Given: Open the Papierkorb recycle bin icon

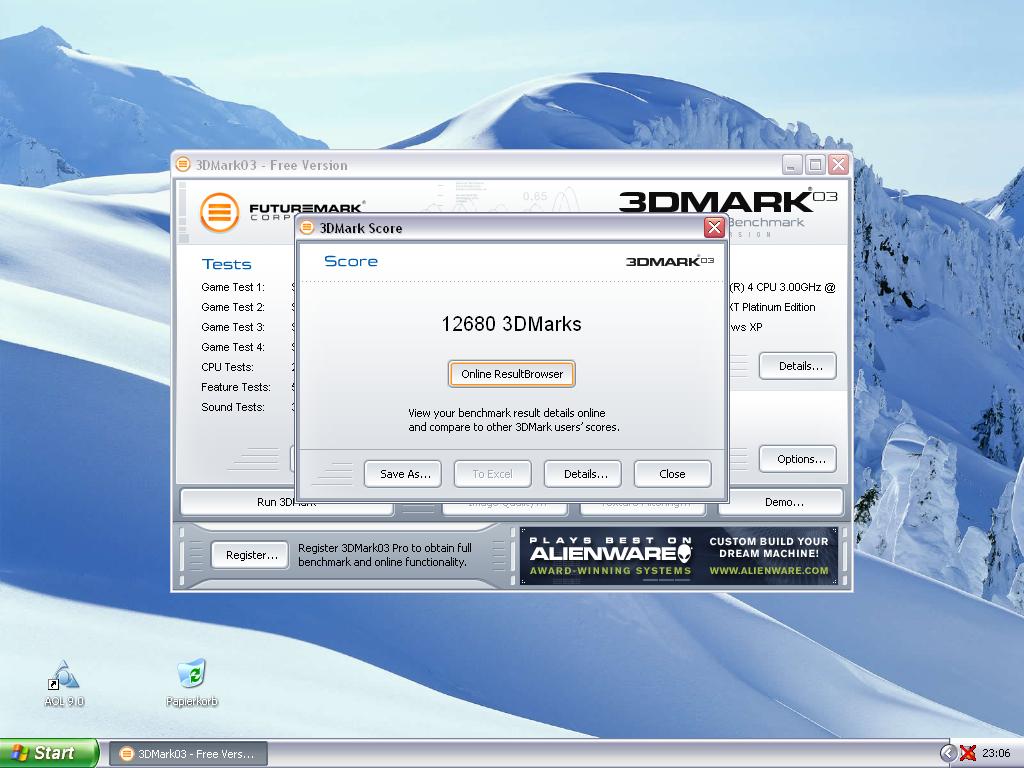Looking at the screenshot, I should (192, 684).
